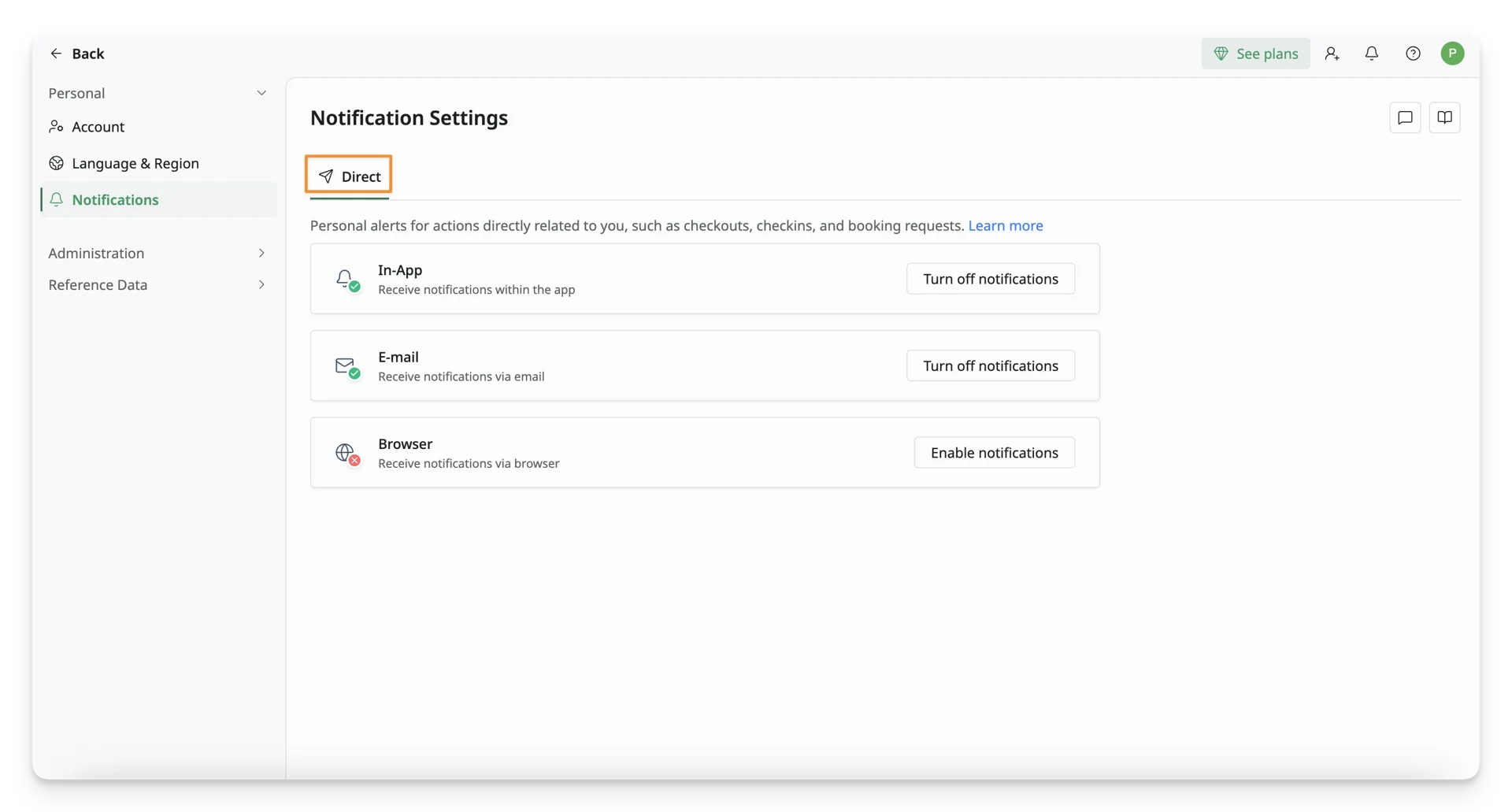Click the Browser globe status icon
The image size is (1512, 812).
347,454
